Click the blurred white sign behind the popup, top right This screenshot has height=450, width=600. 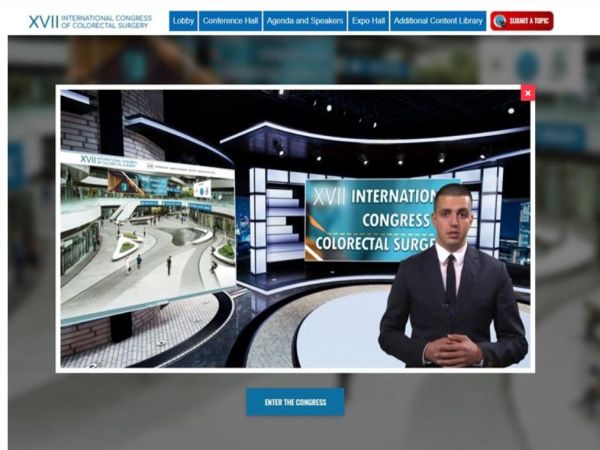point(532,65)
